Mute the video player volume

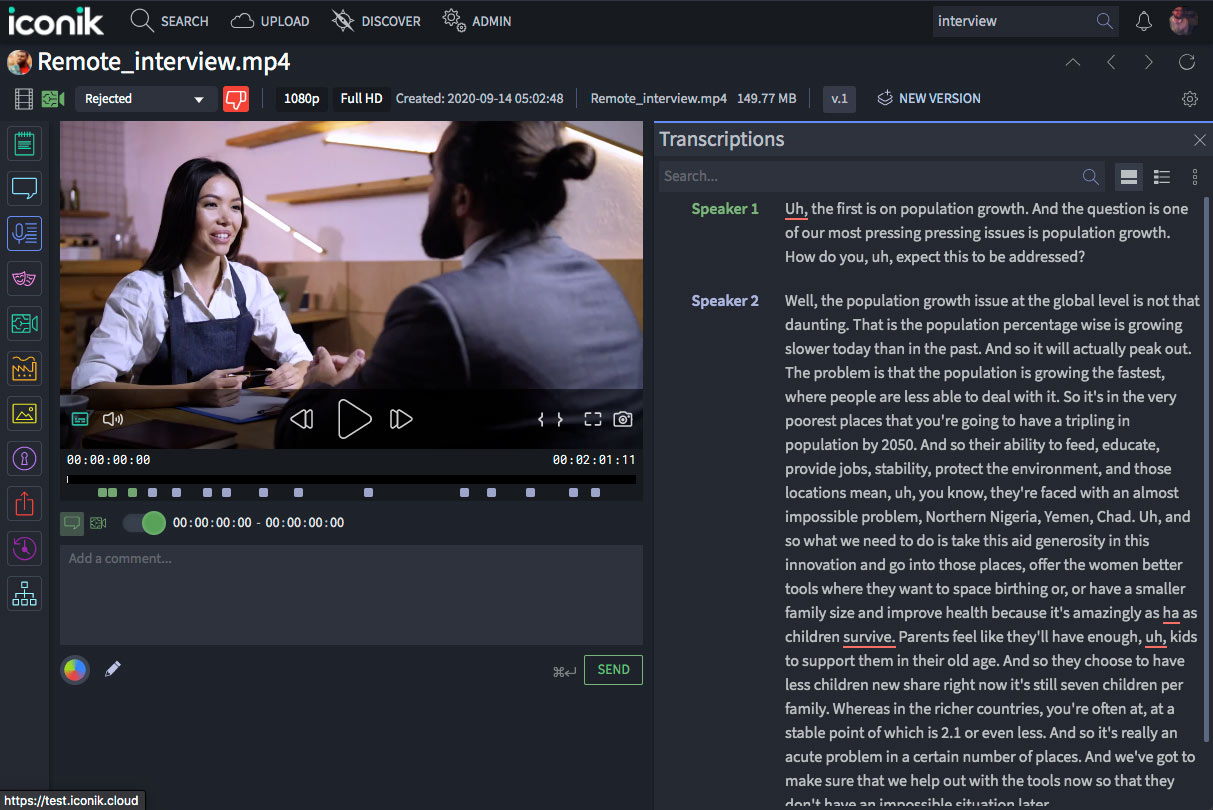(113, 419)
